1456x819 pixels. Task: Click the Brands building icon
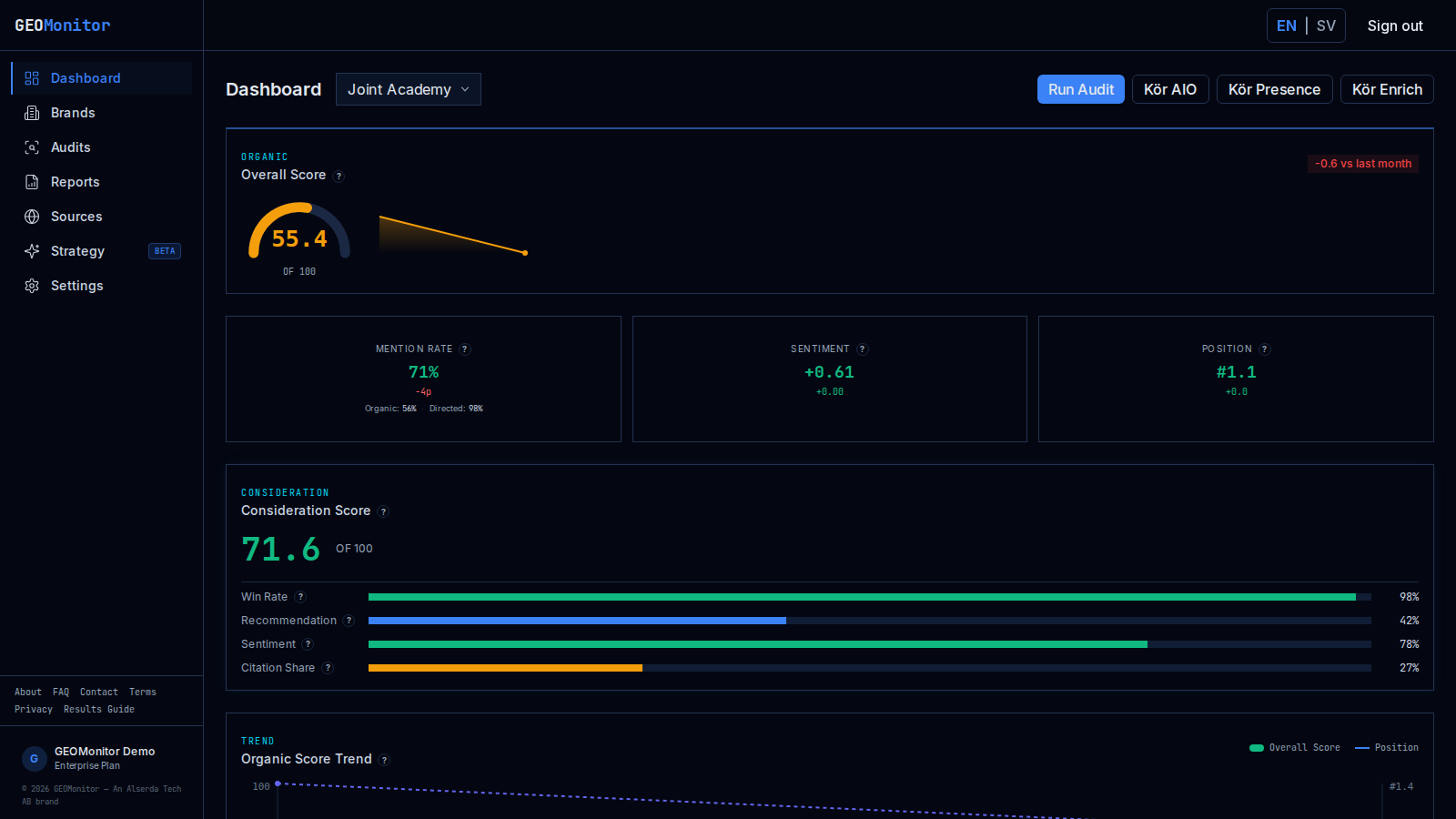[x=32, y=113]
